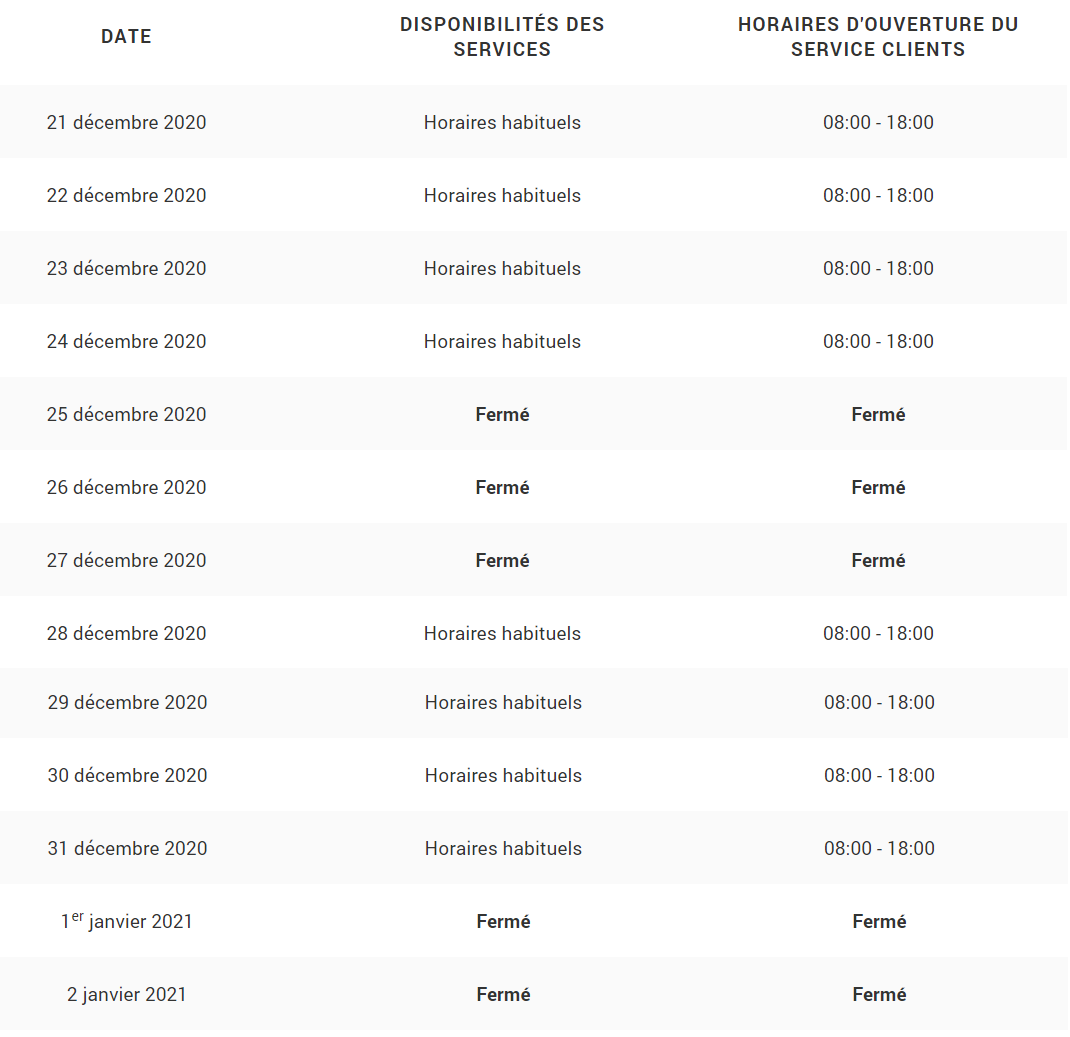
Task: Select the 21 décembre 2020 date cell
Action: 126,122
